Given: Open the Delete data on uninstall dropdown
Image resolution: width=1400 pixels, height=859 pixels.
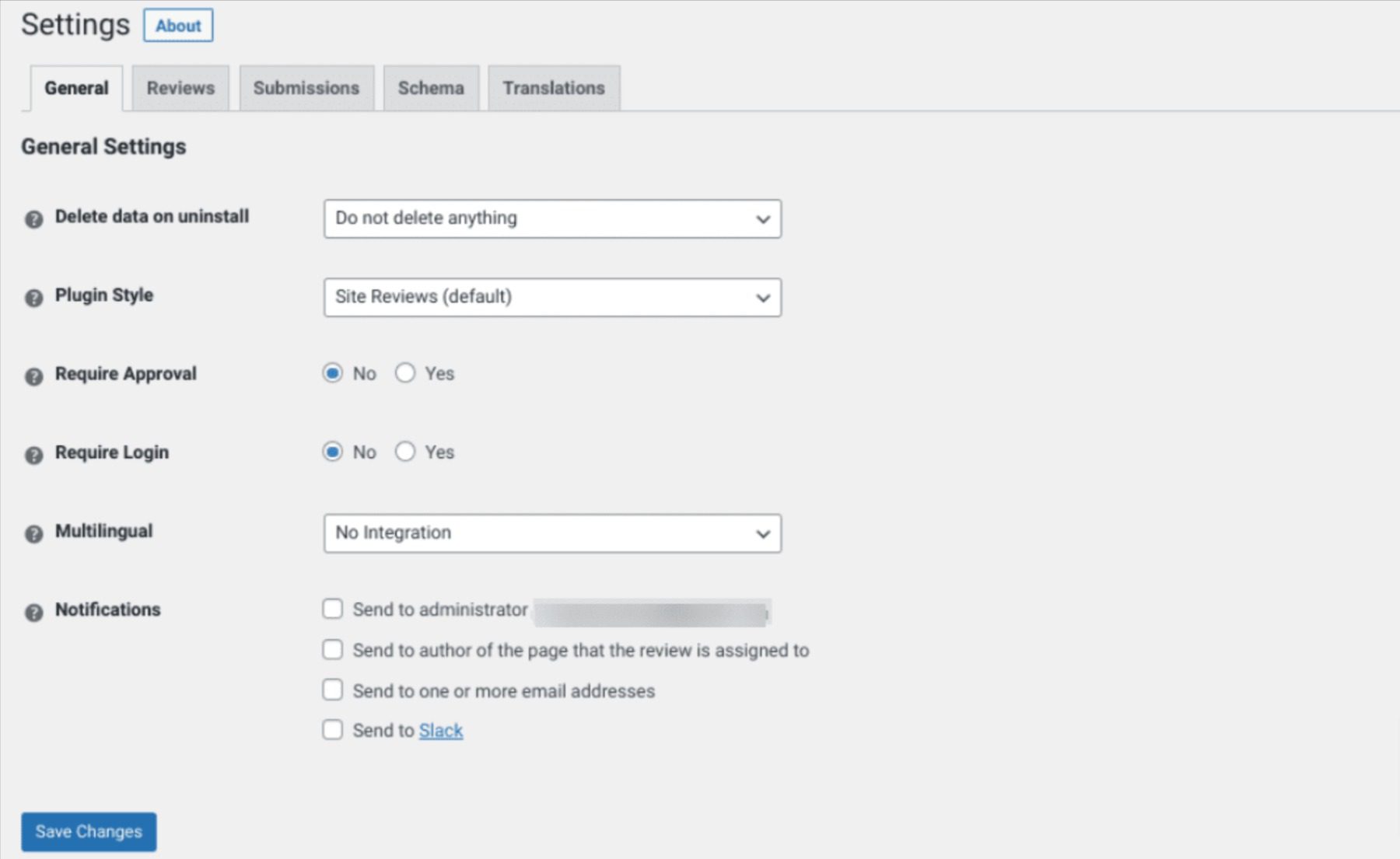Looking at the screenshot, I should [552, 218].
